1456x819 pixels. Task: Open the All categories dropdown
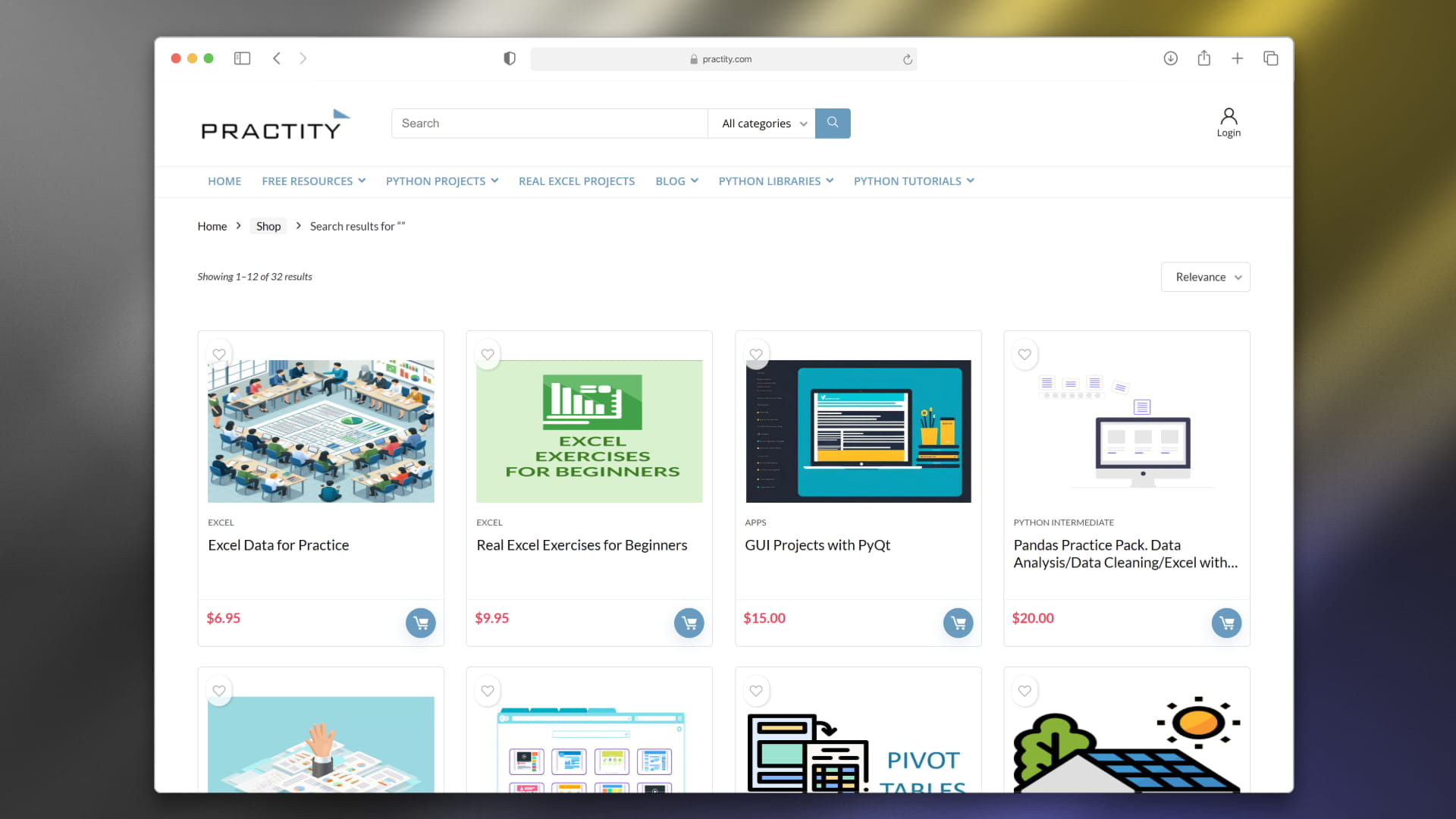coord(762,124)
